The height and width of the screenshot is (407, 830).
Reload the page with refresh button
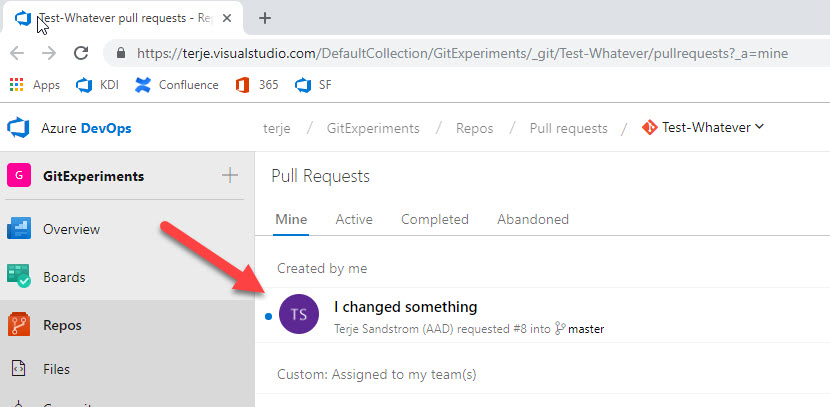pos(81,53)
